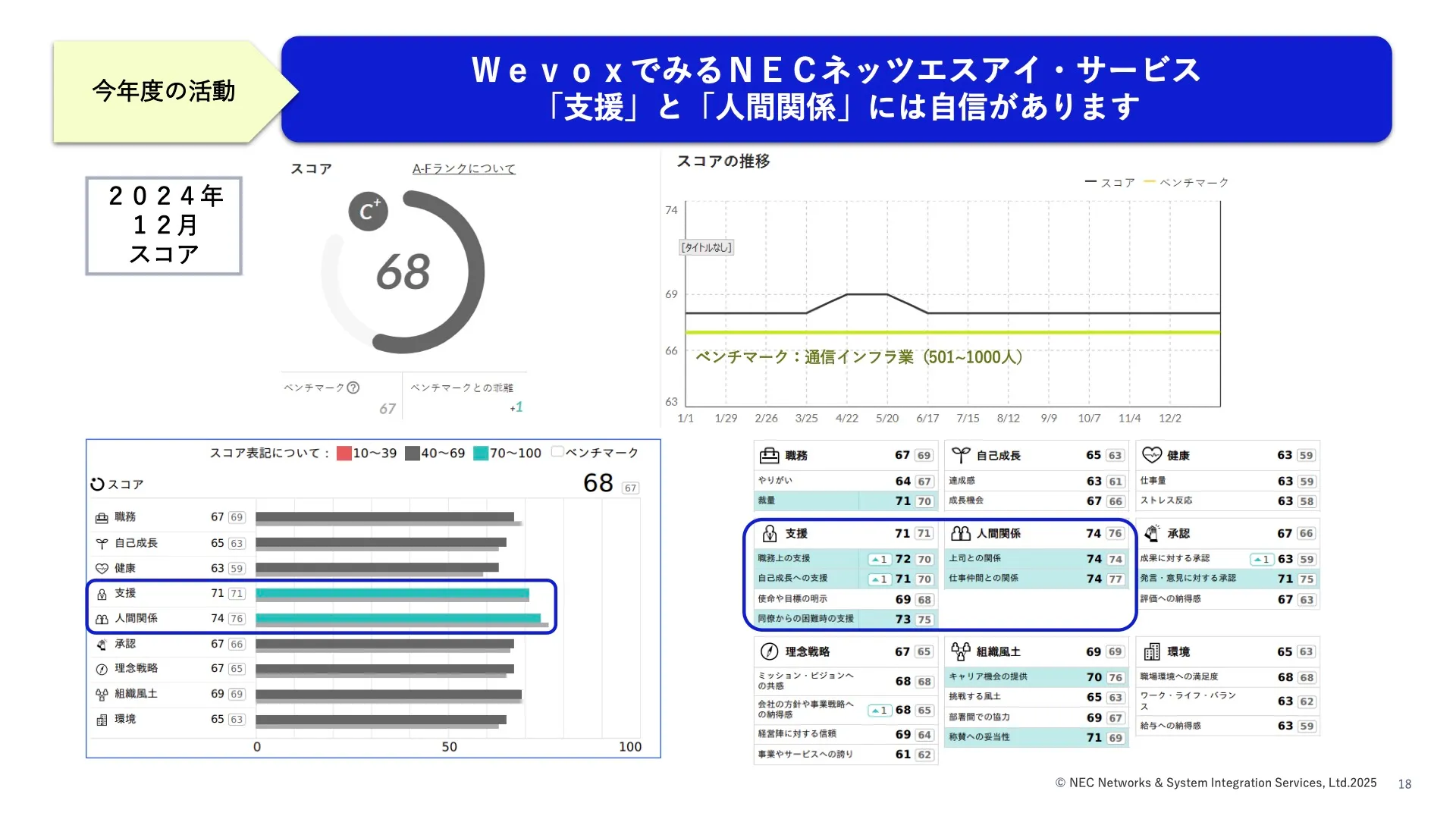Select the 人間関係 row in bar chart
1456x819 pixels.
tap(136, 618)
